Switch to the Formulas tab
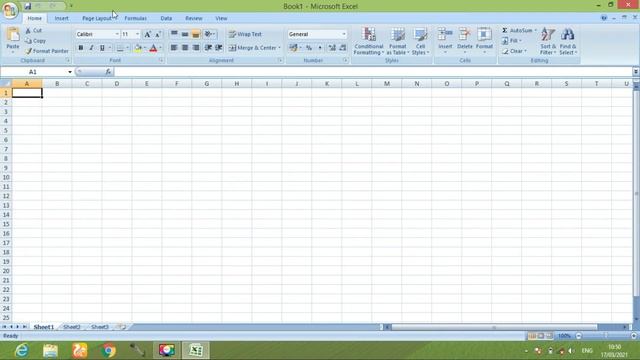640x360 pixels. tap(136, 18)
